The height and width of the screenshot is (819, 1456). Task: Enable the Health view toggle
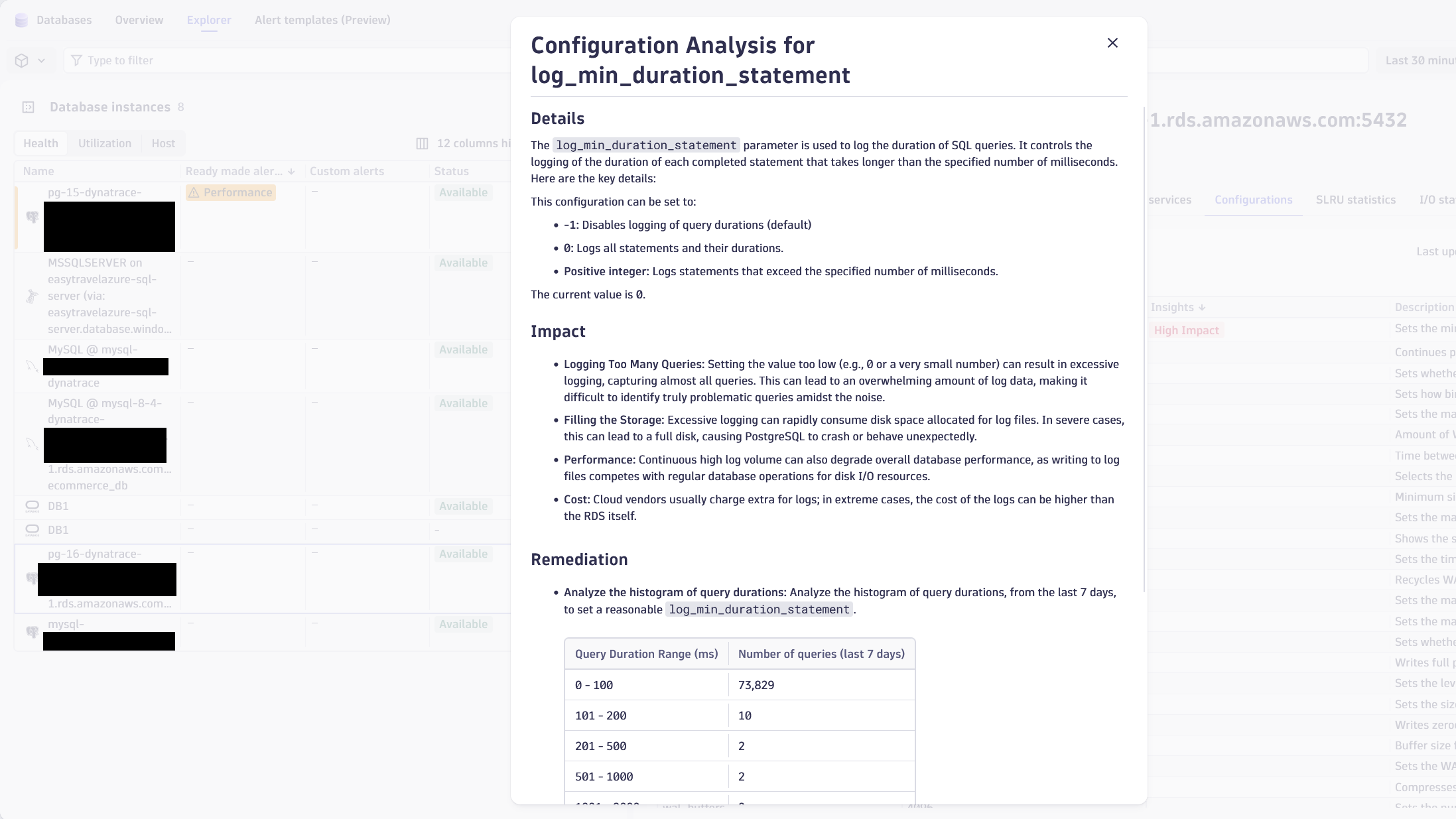40,143
